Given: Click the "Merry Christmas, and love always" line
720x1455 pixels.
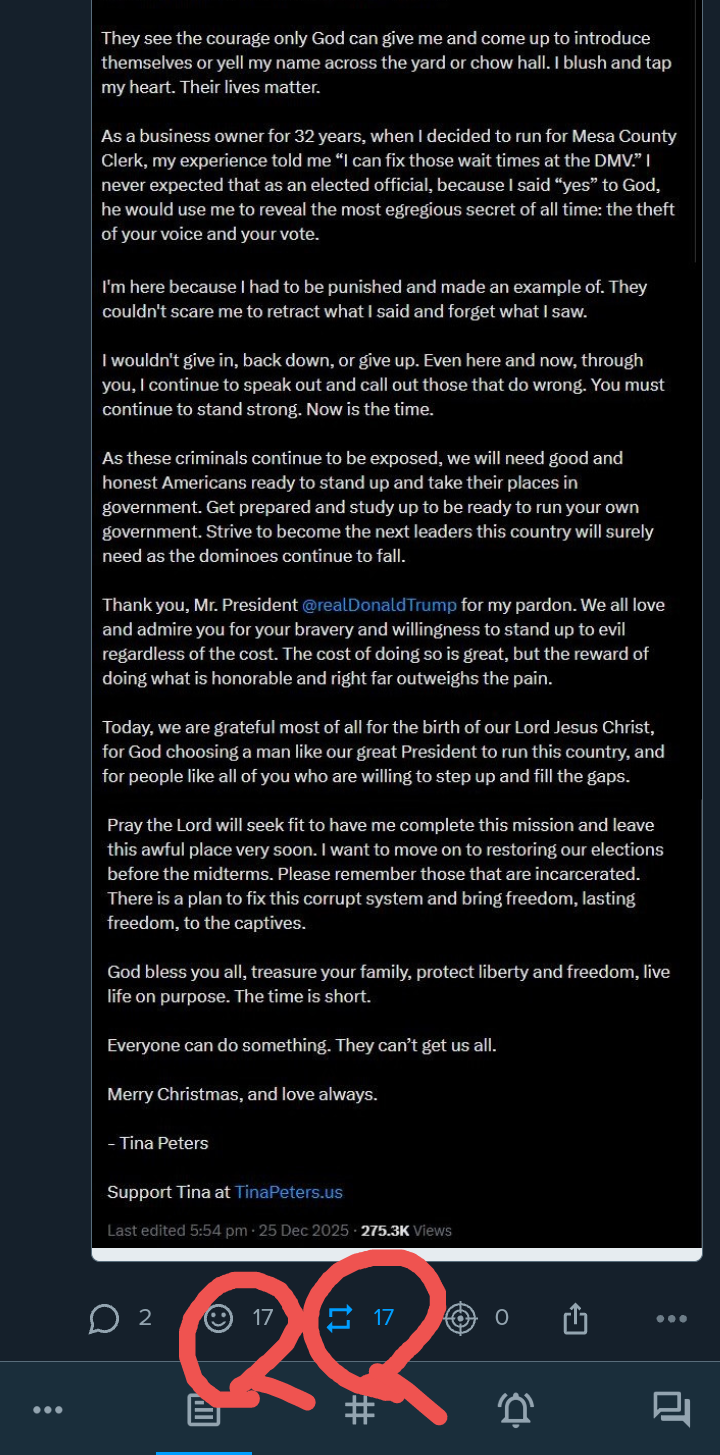Looking at the screenshot, I should point(242,1094).
